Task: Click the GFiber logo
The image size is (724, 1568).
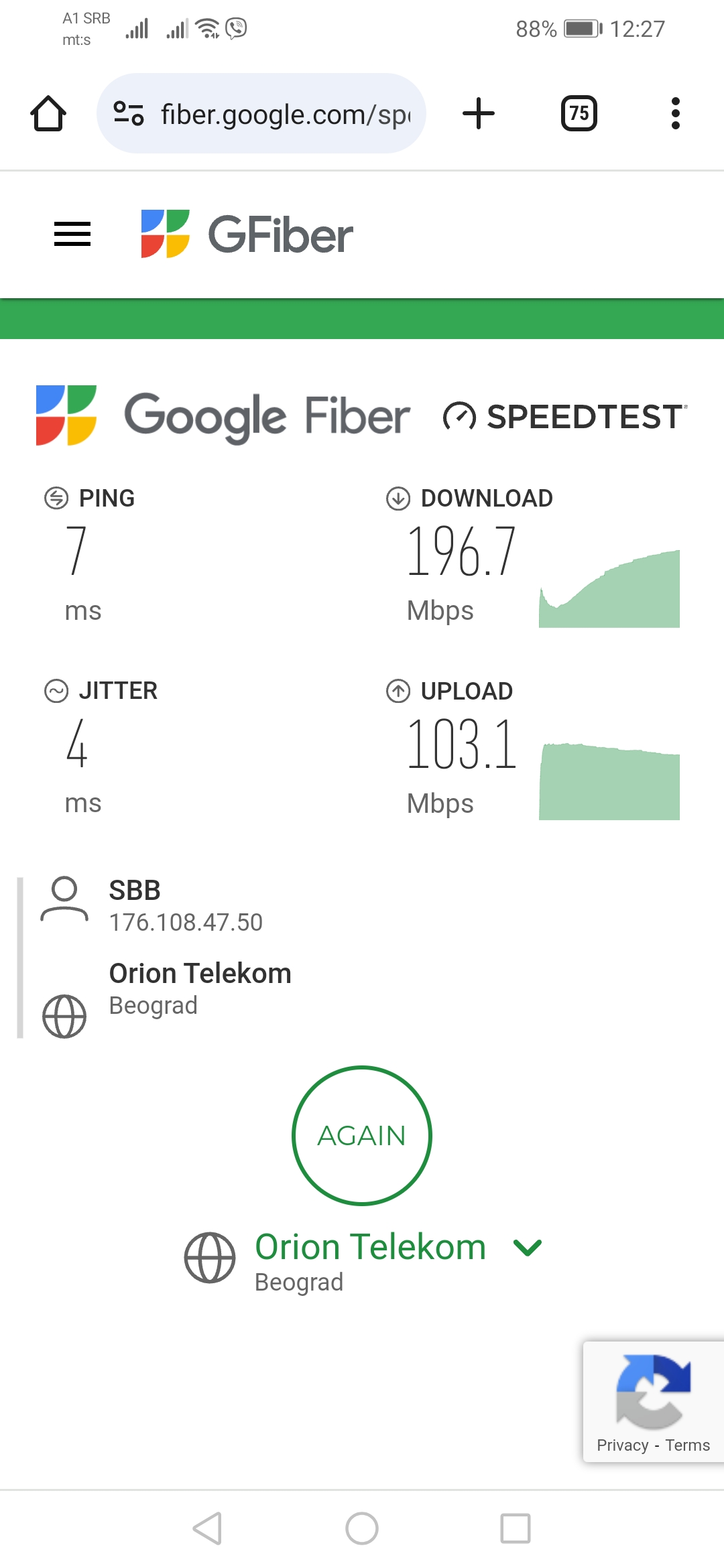Action: click(247, 234)
